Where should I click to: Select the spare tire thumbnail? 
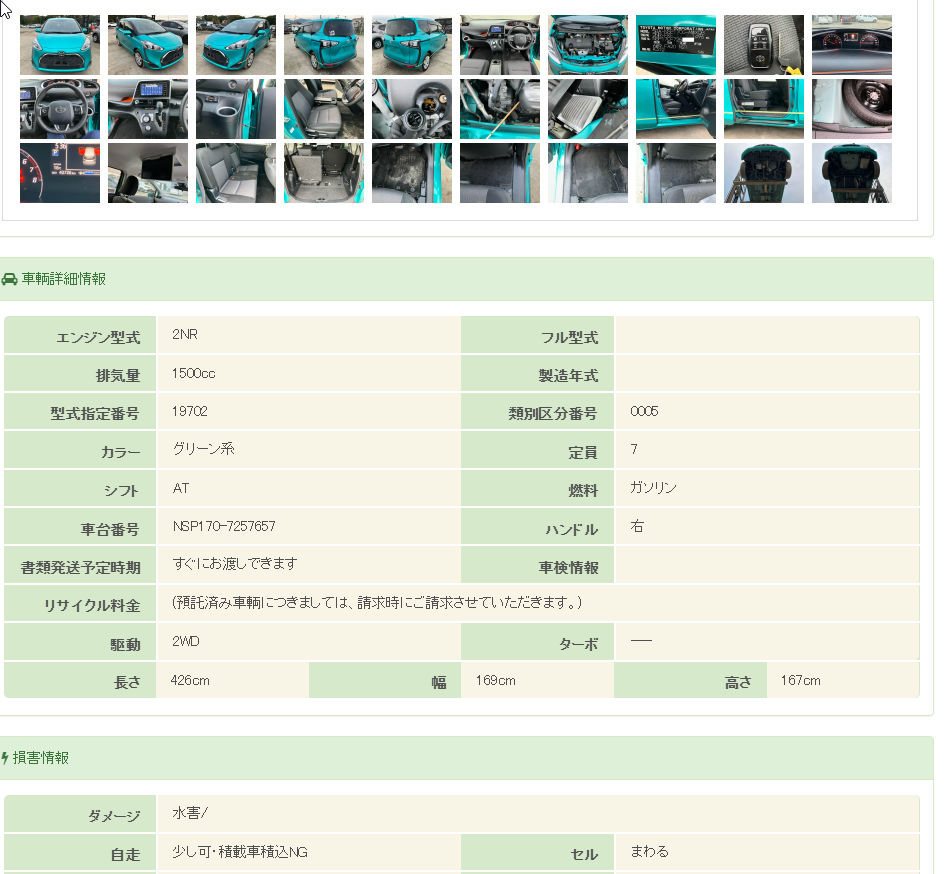click(x=851, y=109)
